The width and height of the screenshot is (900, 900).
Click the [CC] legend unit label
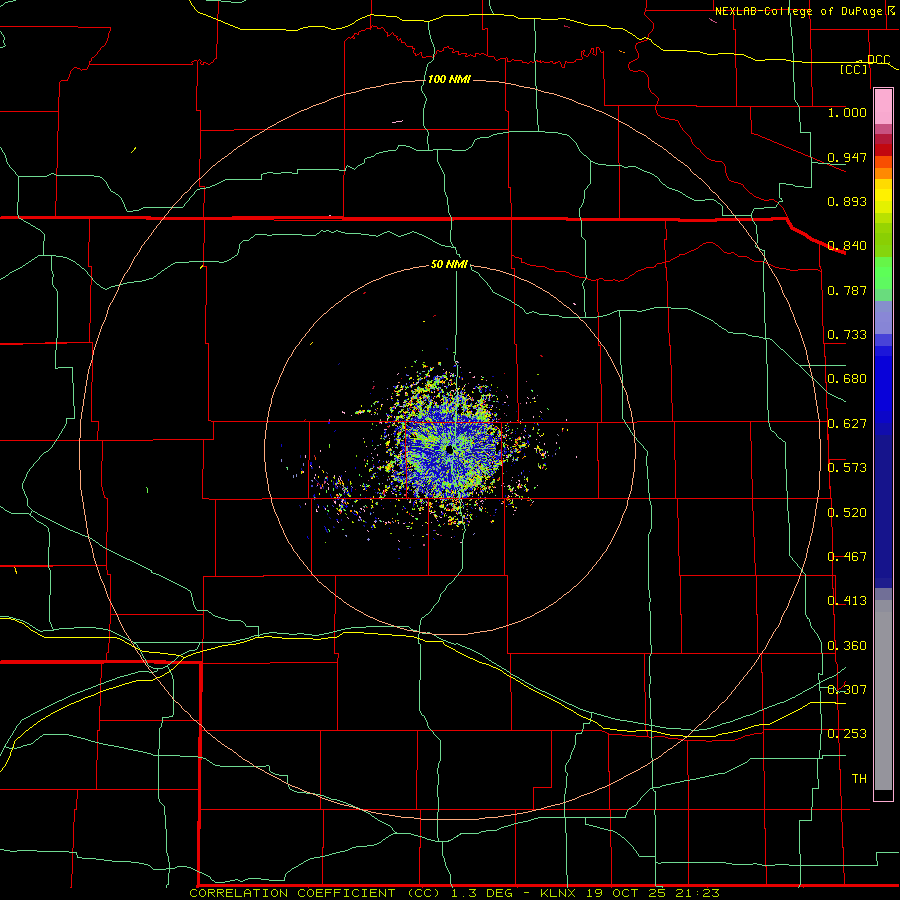click(x=854, y=69)
